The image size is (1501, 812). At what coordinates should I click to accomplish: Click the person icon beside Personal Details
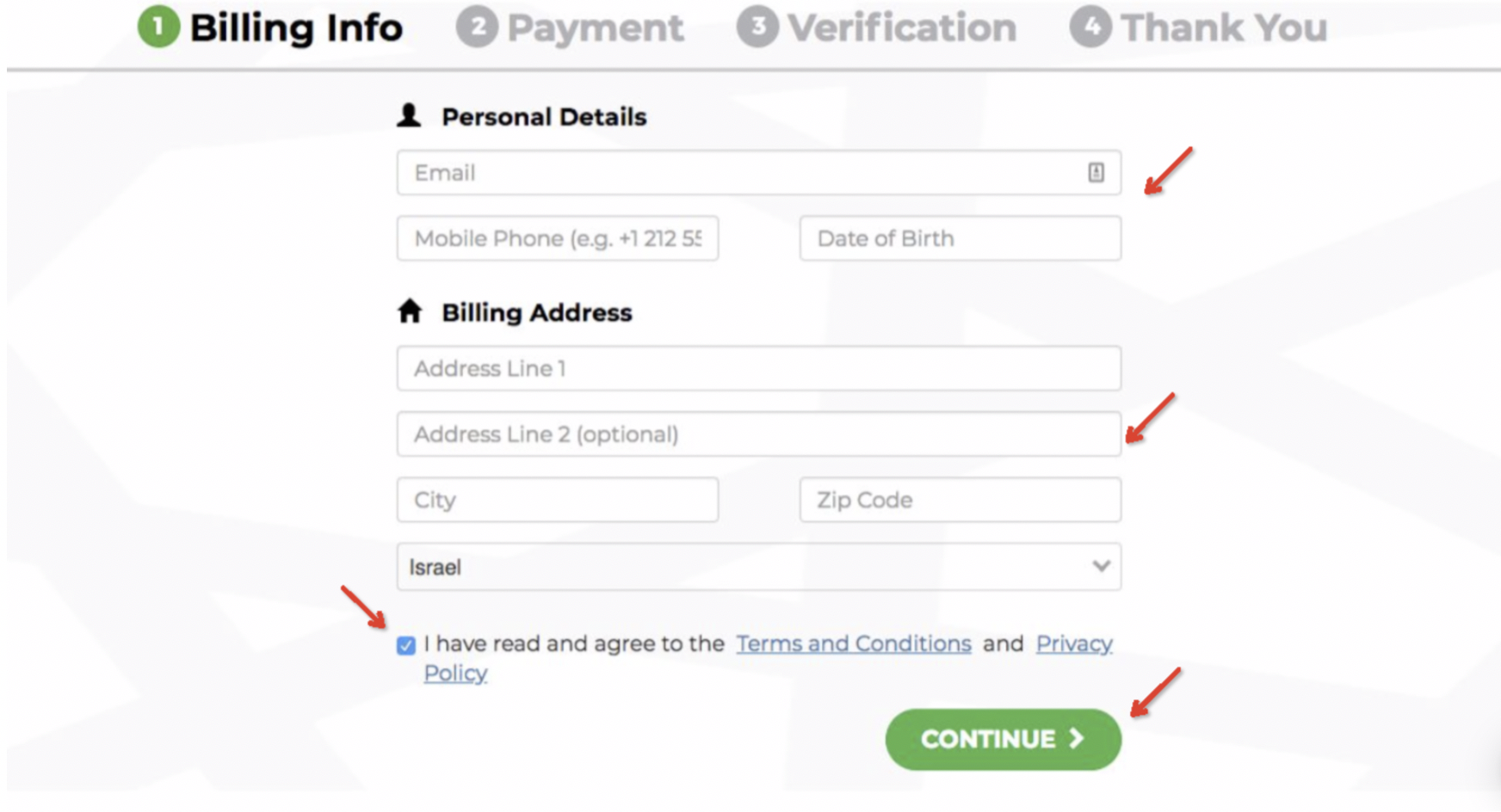click(x=409, y=115)
